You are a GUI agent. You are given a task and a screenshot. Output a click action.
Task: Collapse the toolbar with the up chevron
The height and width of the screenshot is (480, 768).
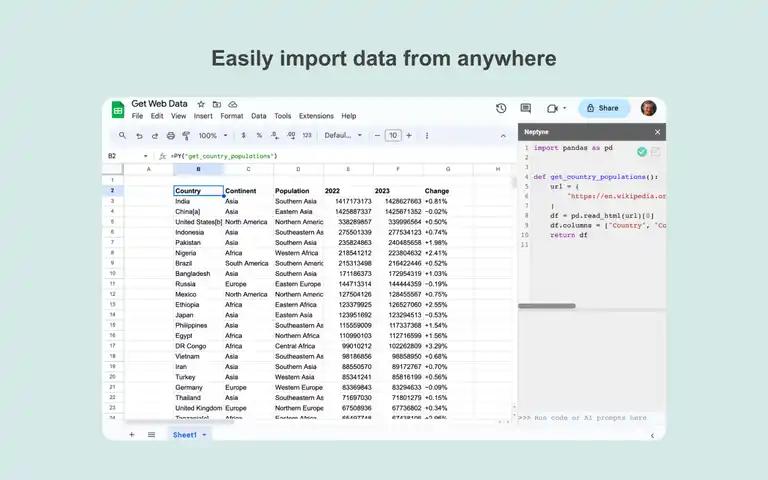tap(503, 136)
